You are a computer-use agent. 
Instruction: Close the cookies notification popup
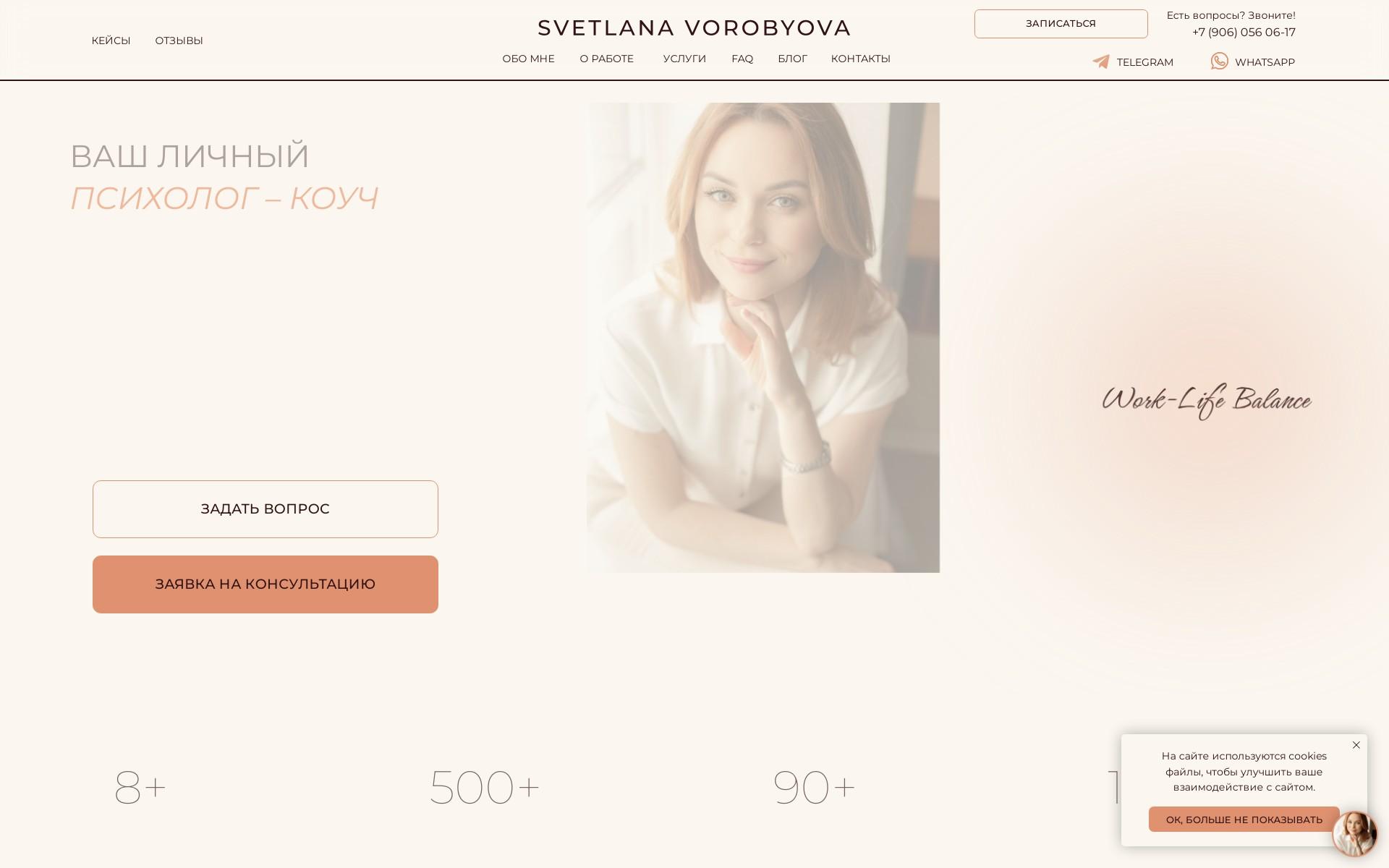[x=1356, y=745]
